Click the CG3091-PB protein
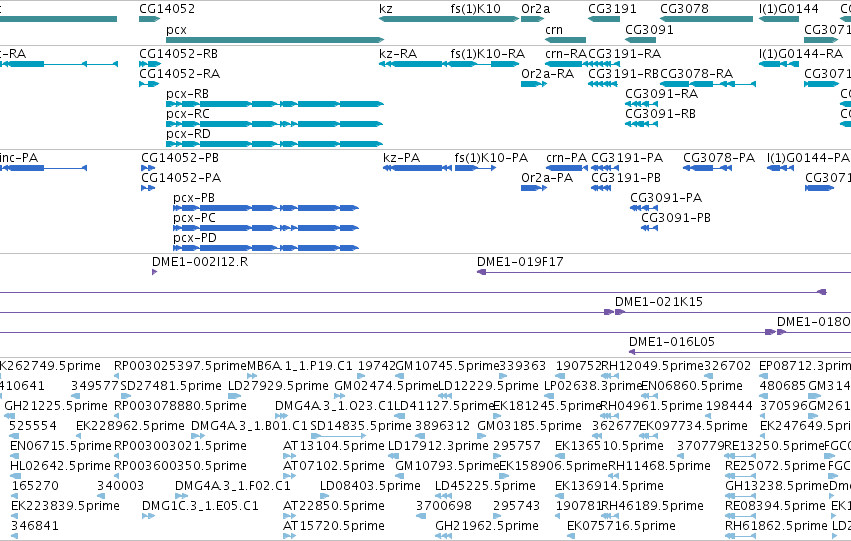 coord(650,228)
